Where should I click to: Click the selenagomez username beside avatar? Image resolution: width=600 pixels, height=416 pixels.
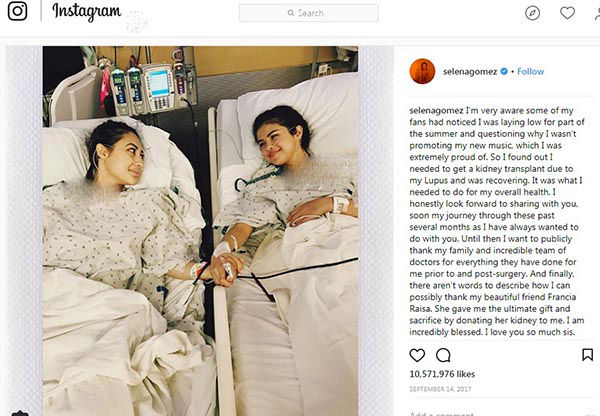(470, 72)
